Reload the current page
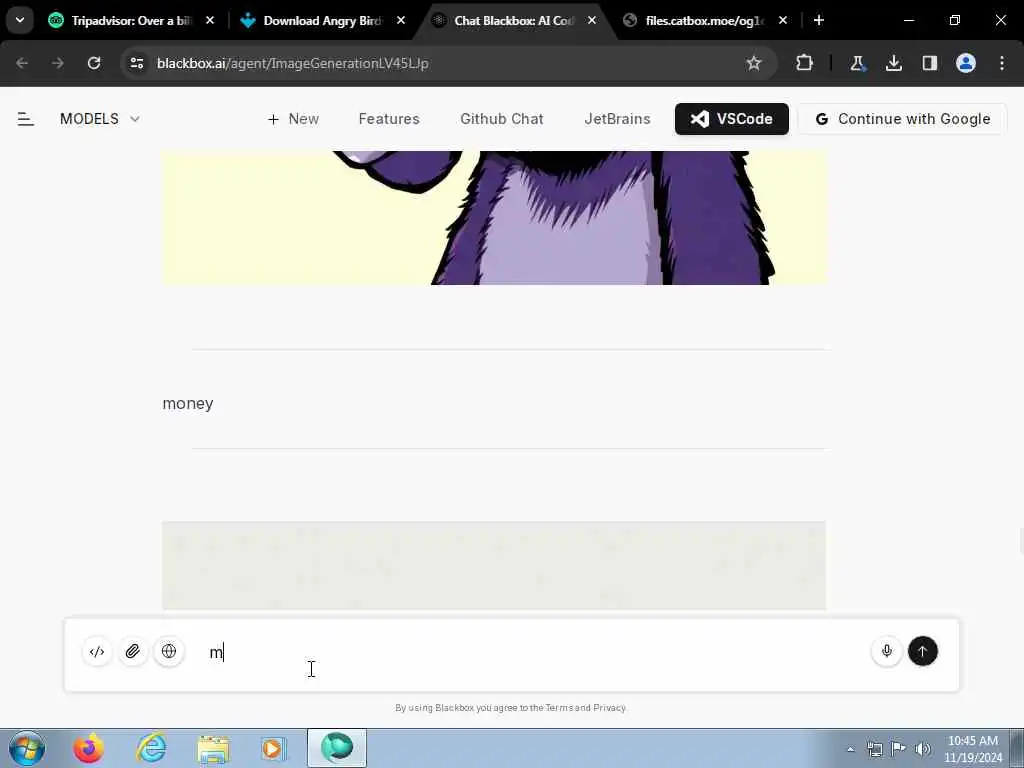Viewport: 1024px width, 768px height. 94,63
